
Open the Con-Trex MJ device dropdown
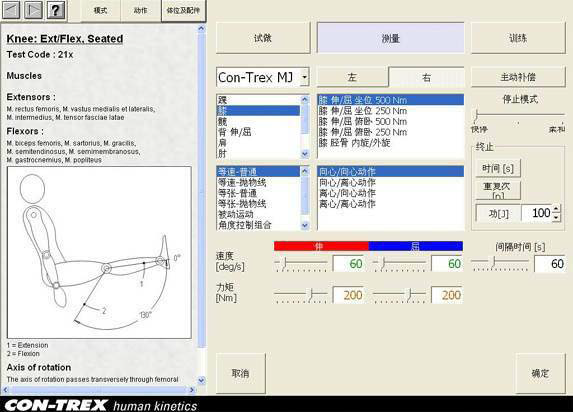[305, 77]
